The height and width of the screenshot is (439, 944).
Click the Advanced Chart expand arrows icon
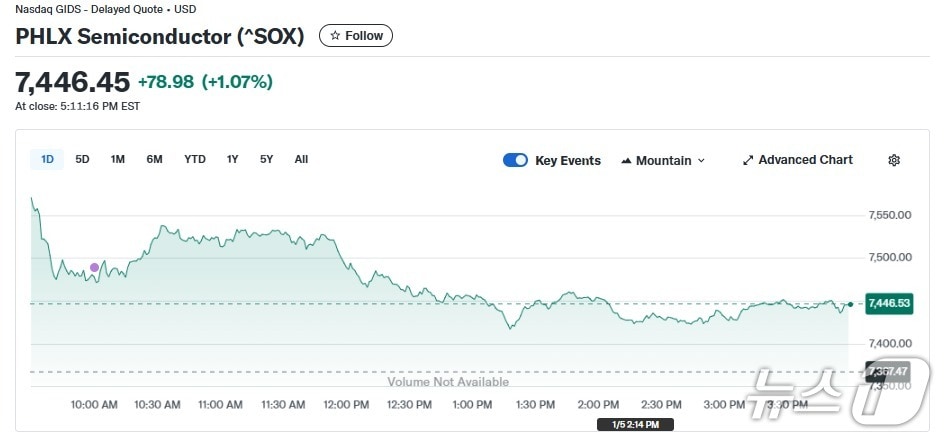coord(748,160)
